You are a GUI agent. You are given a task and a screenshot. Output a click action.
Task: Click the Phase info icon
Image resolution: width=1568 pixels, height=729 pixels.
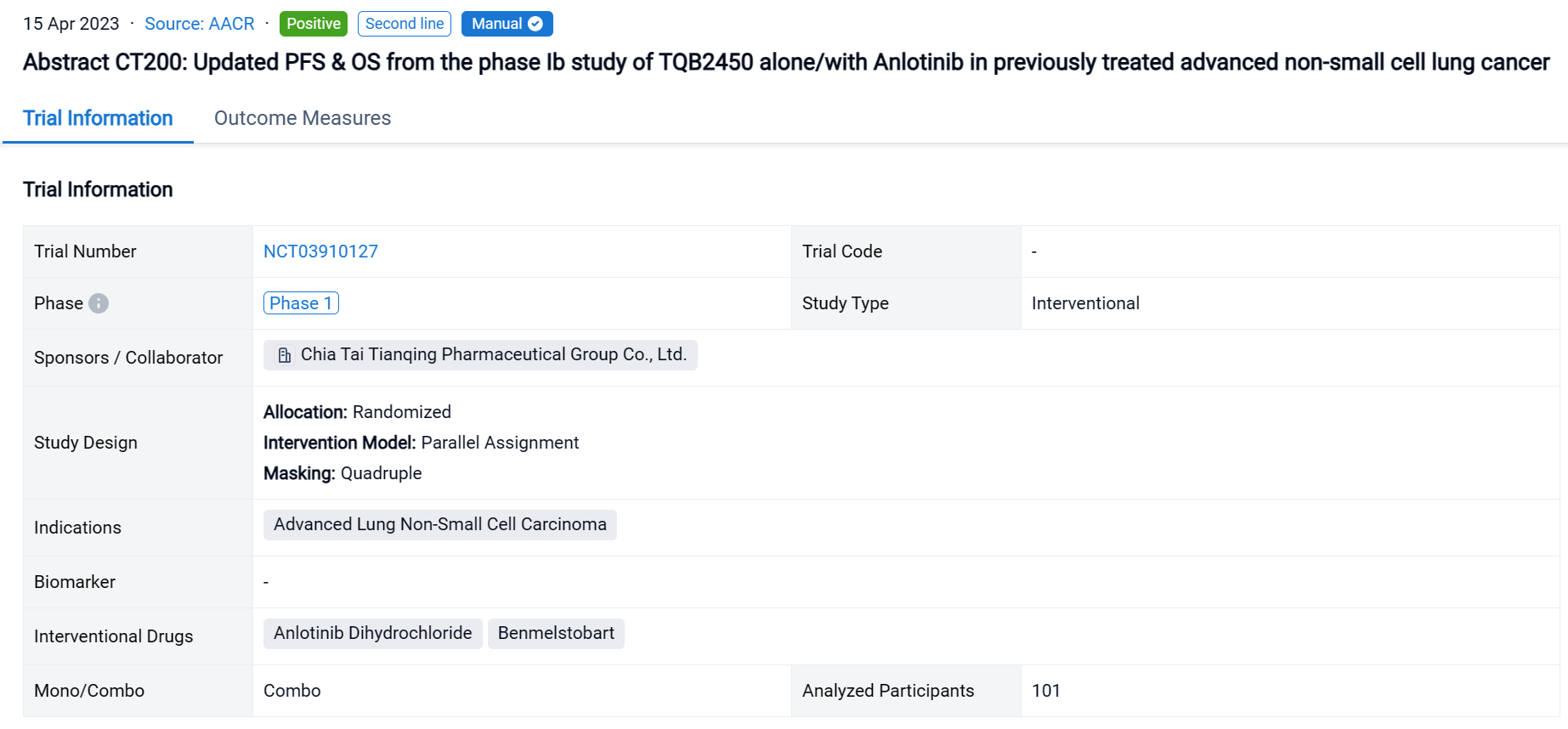(x=99, y=303)
